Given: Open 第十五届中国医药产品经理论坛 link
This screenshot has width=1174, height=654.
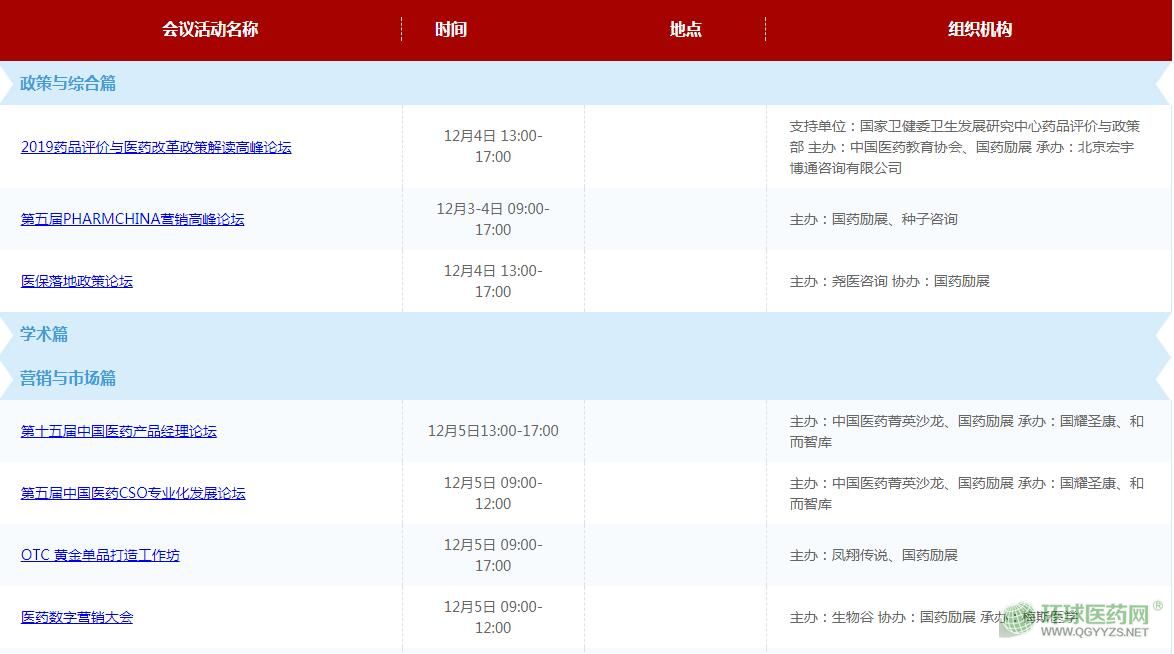Looking at the screenshot, I should tap(119, 431).
